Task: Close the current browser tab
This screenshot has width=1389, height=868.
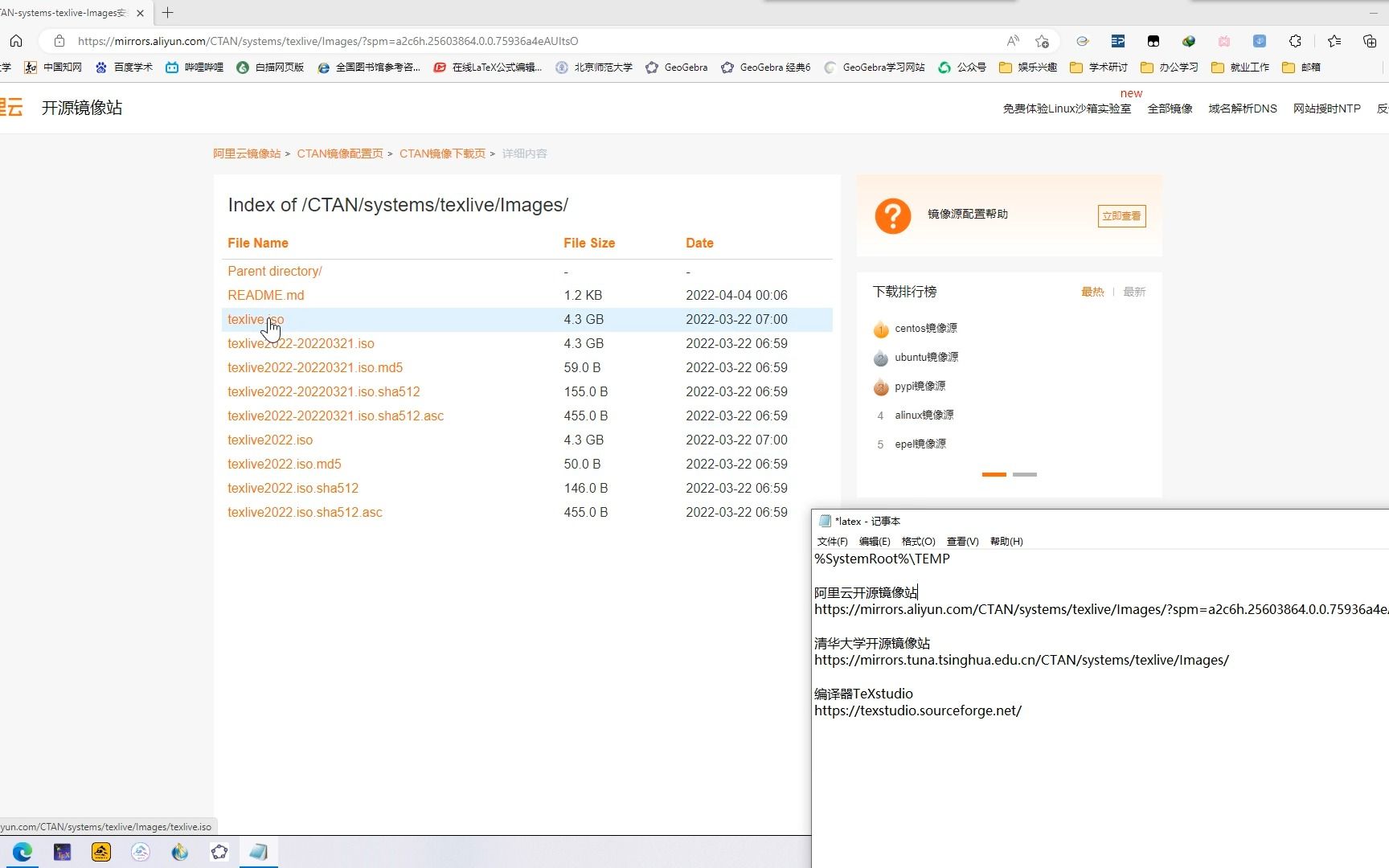Action: pyautogui.click(x=140, y=13)
